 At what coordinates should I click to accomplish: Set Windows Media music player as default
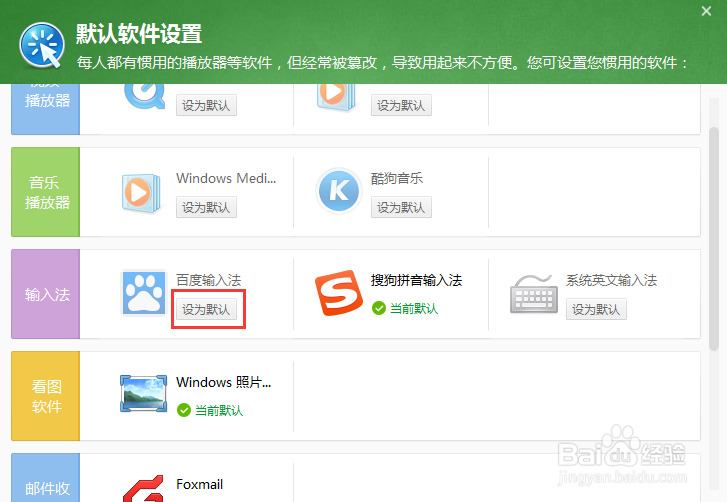(206, 207)
